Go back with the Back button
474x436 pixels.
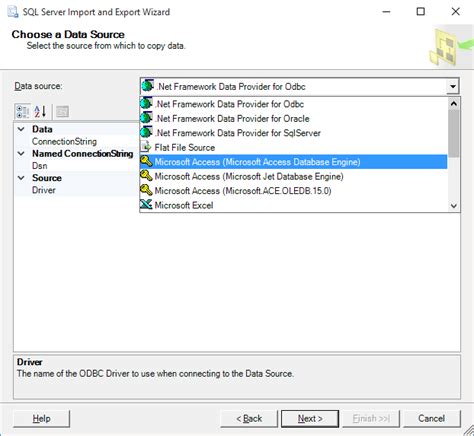point(249,418)
